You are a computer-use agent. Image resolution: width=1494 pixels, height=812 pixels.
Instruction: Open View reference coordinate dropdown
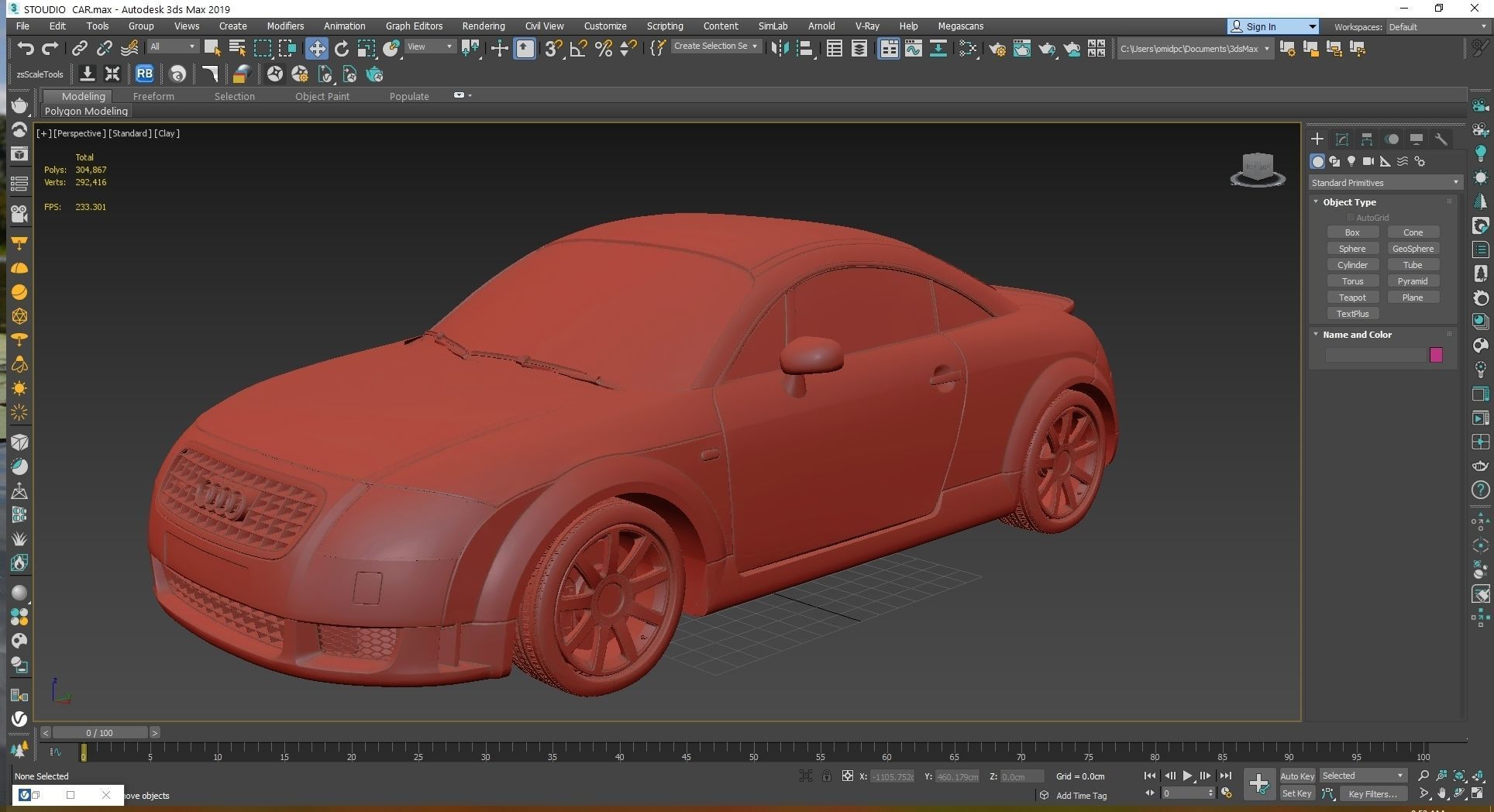[429, 46]
